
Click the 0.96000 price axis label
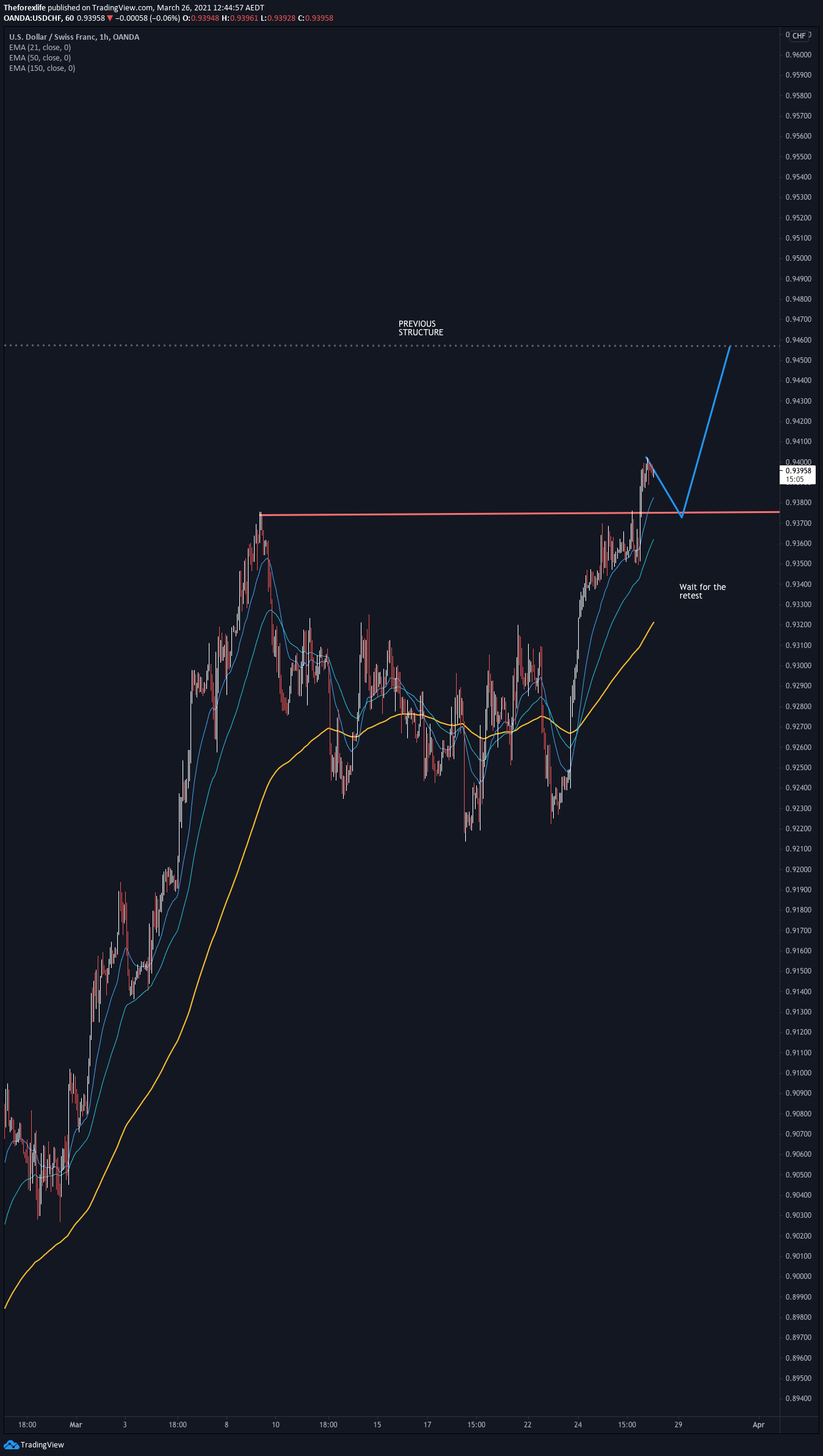[799, 55]
